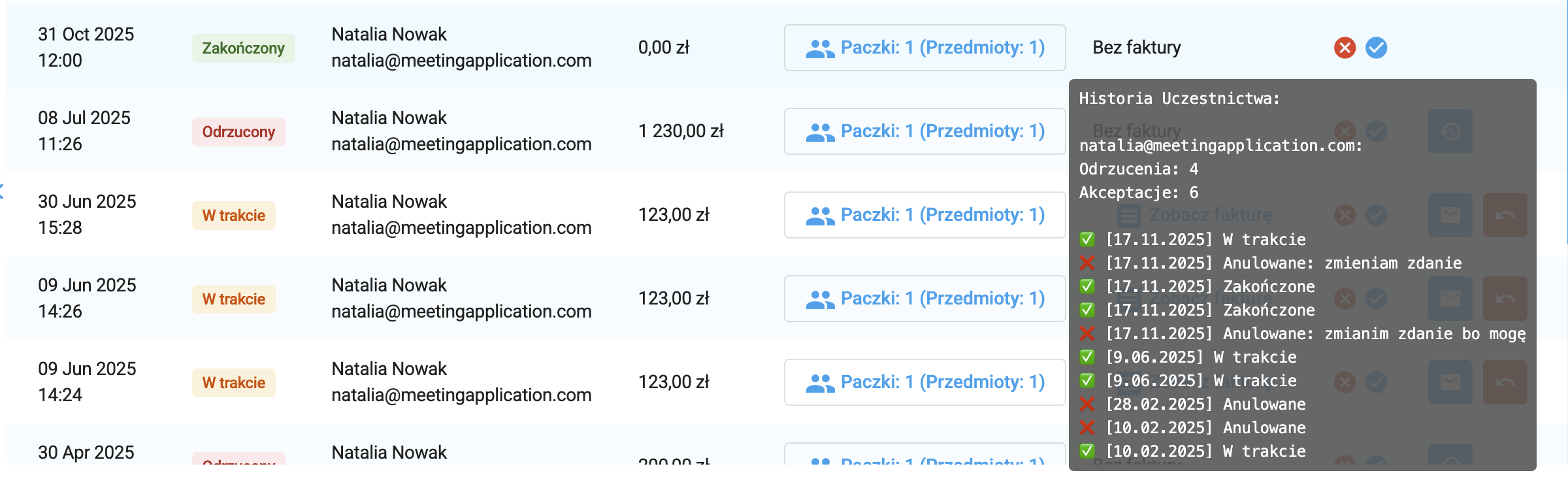This screenshot has height=477, width=1568.
Task: Open Paczki button in the 09 Jun 14:24 row
Action: pyautogui.click(x=924, y=382)
